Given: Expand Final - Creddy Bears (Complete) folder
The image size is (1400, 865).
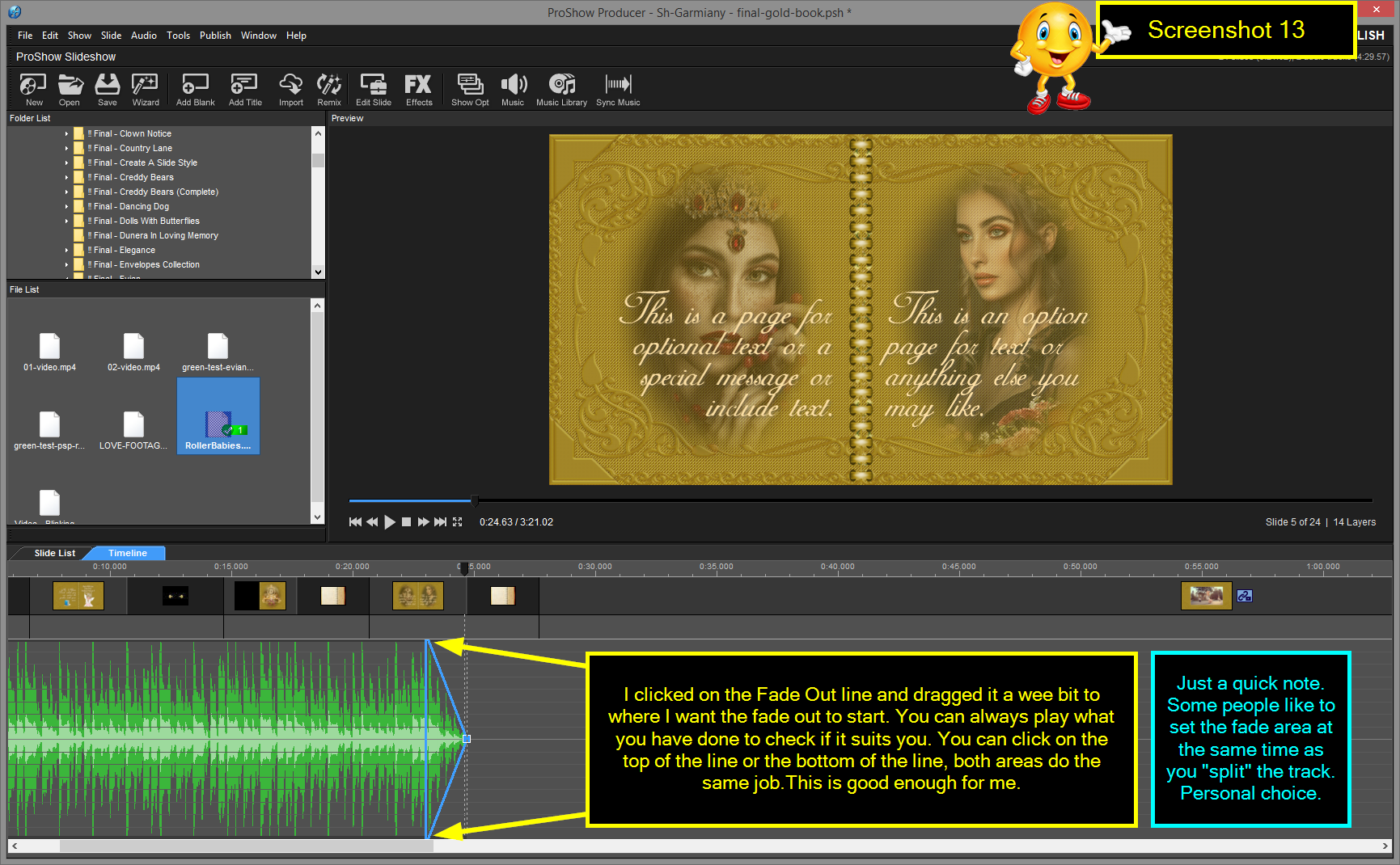Looking at the screenshot, I should pos(67,192).
